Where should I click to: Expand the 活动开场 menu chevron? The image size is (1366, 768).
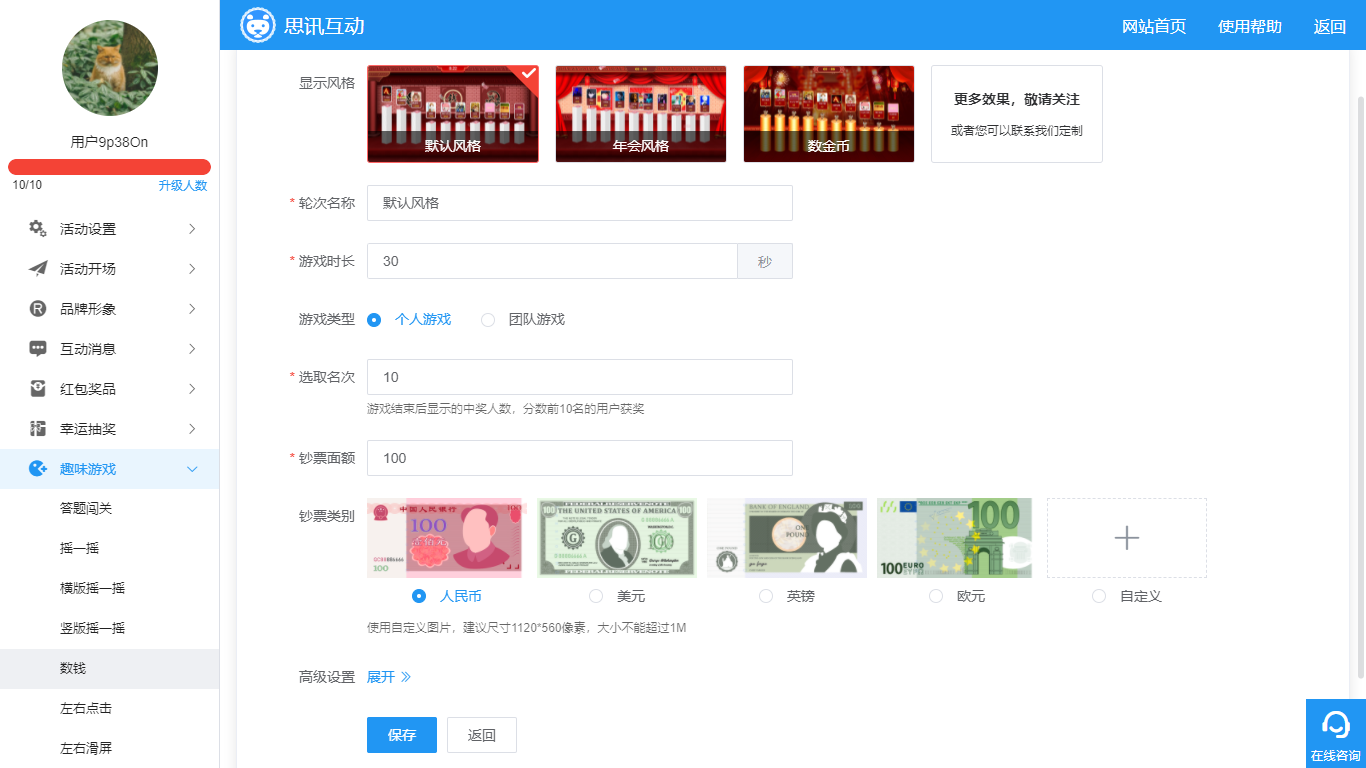(x=192, y=269)
